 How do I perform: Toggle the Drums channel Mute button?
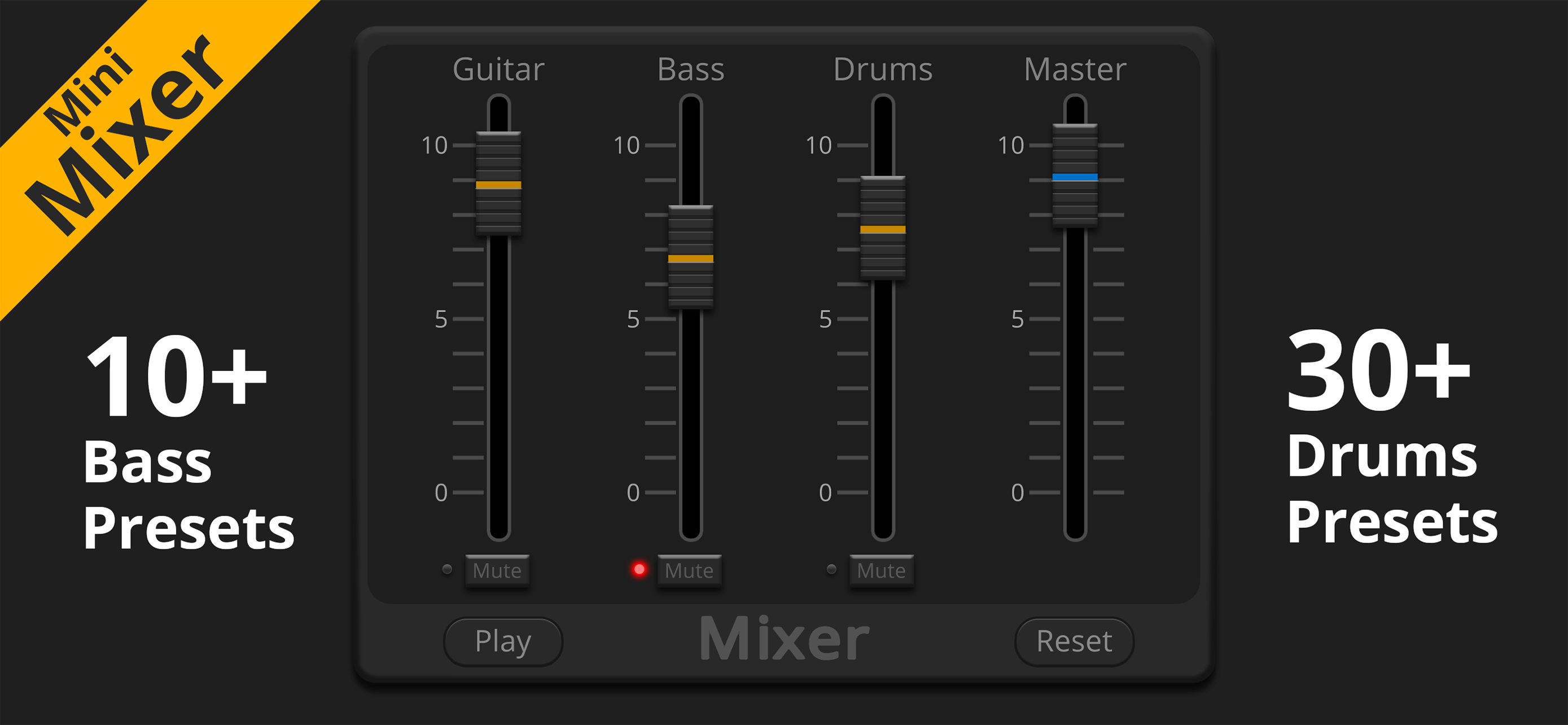pos(882,570)
